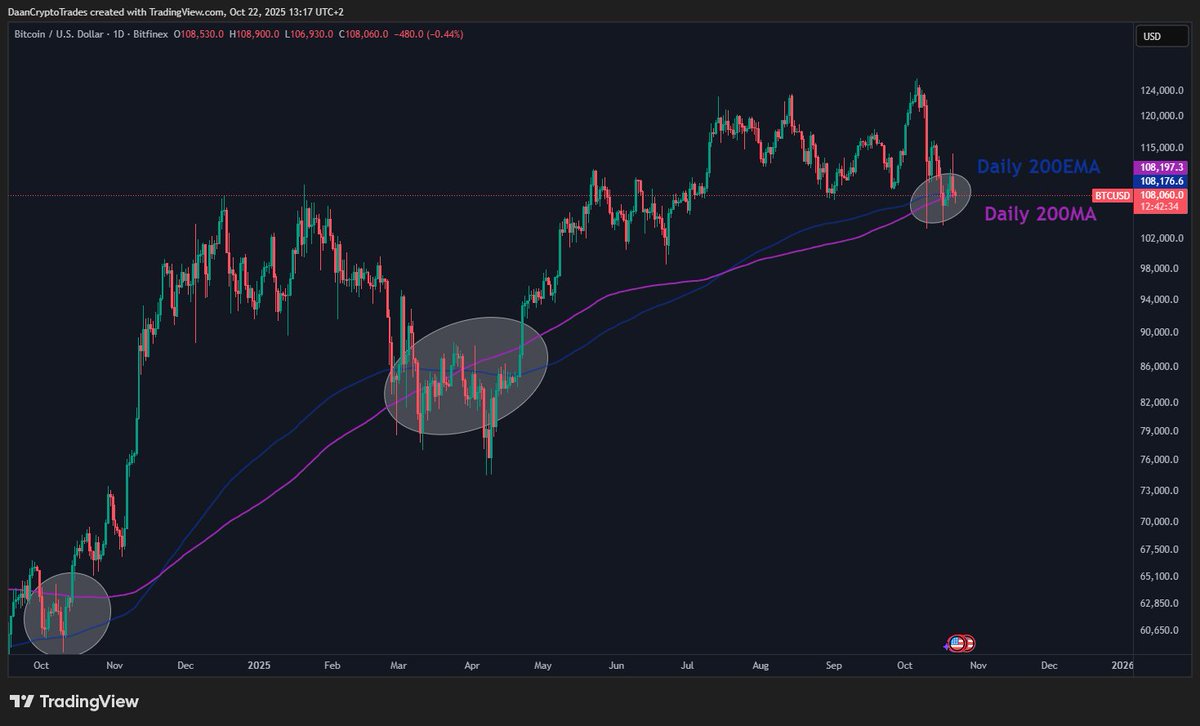Click the 2025 label on the time axis
The width and height of the screenshot is (1200, 726).
click(x=259, y=664)
